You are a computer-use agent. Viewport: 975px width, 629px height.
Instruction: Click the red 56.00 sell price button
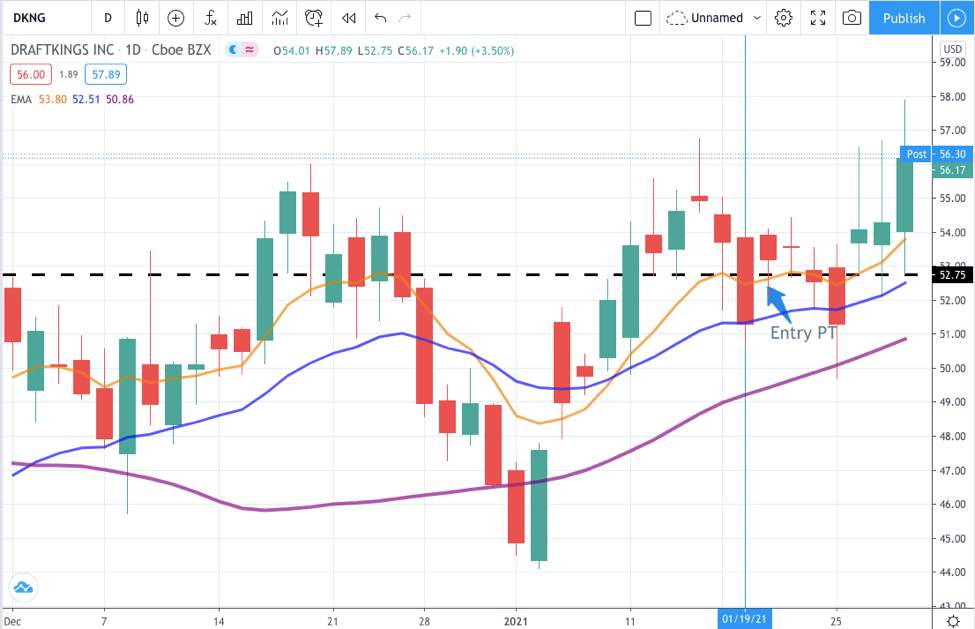pos(30,75)
